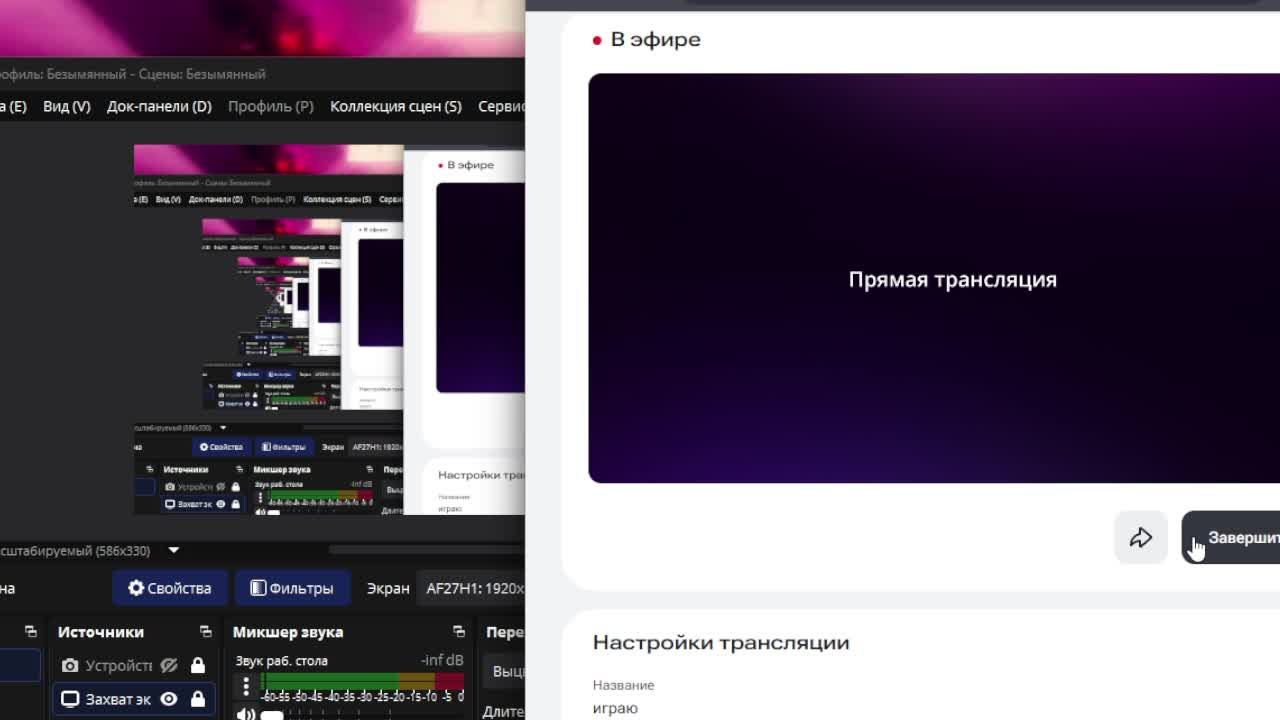This screenshot has width=1280, height=720.
Task: Click the camera icon of the Устройство source
Action: [70, 666]
